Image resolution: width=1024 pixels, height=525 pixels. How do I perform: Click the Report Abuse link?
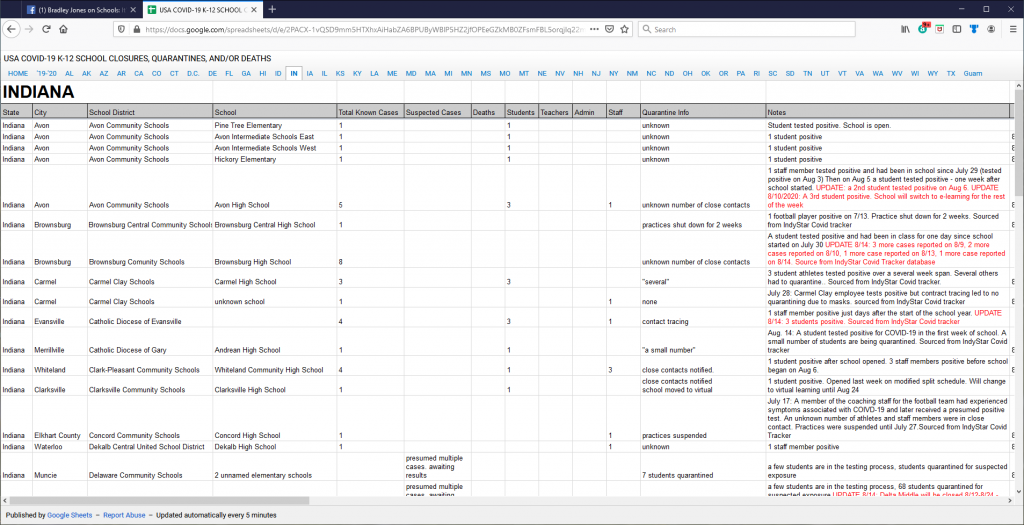point(125,515)
